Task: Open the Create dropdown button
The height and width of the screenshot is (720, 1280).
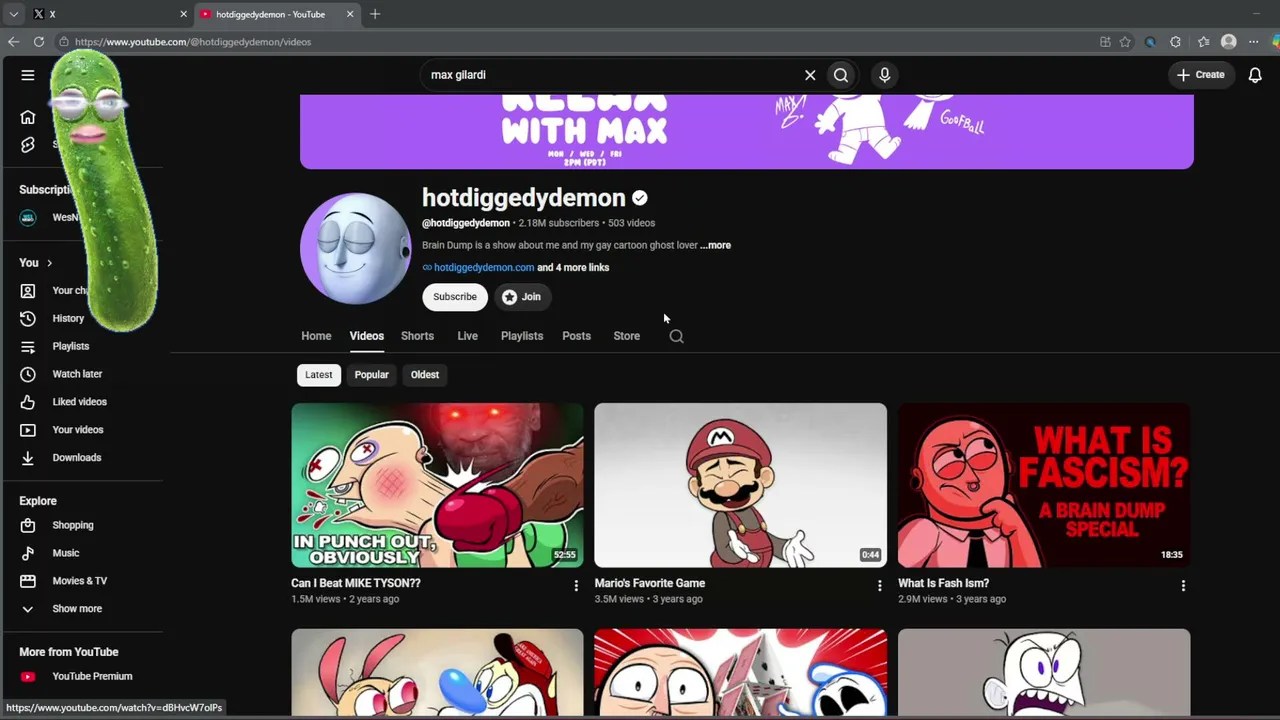Action: click(x=1201, y=75)
